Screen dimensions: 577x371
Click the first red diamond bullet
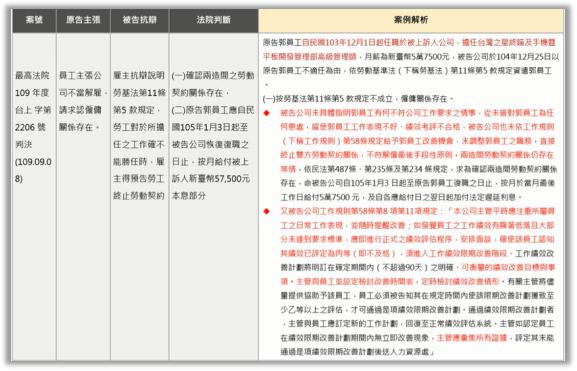click(x=267, y=113)
